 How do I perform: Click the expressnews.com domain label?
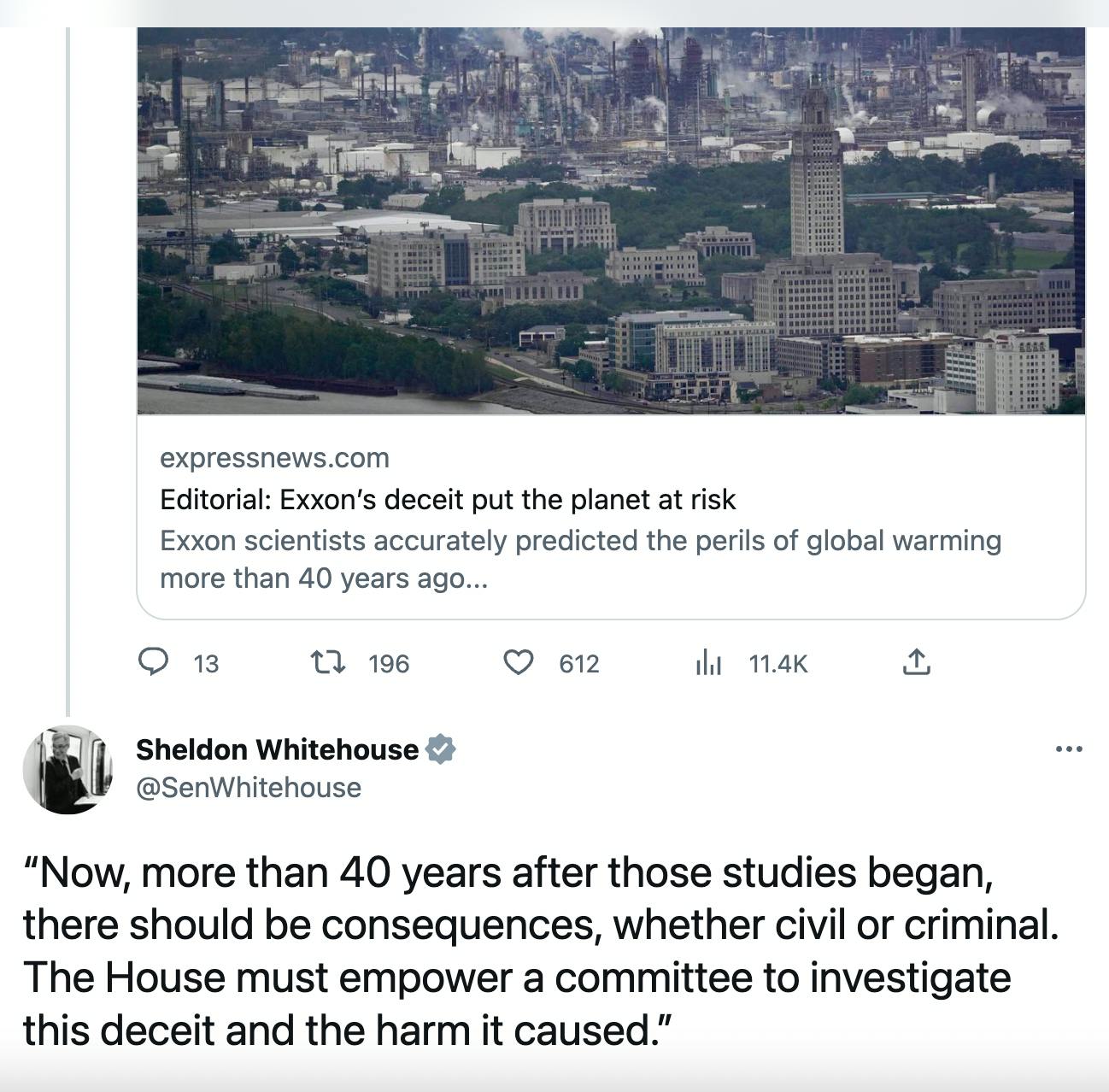(x=274, y=458)
